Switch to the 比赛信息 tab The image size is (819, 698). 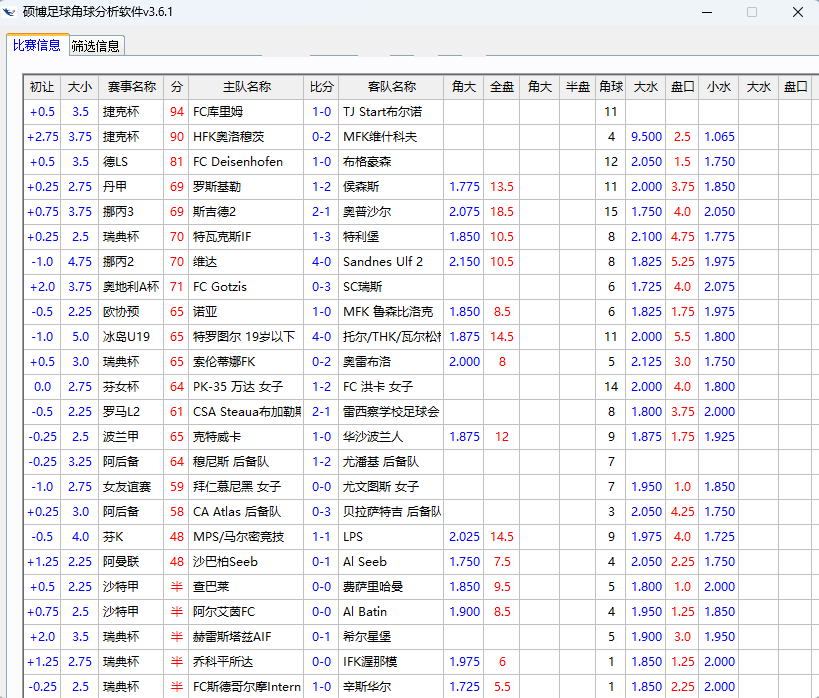(x=37, y=45)
